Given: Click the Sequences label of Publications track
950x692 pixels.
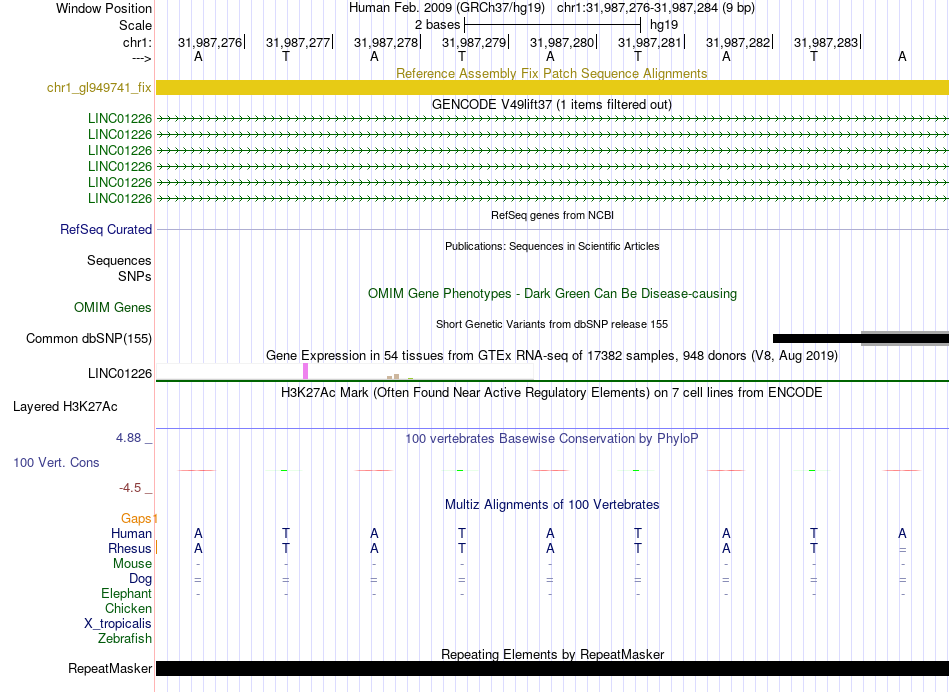Looking at the screenshot, I should tap(119, 261).
